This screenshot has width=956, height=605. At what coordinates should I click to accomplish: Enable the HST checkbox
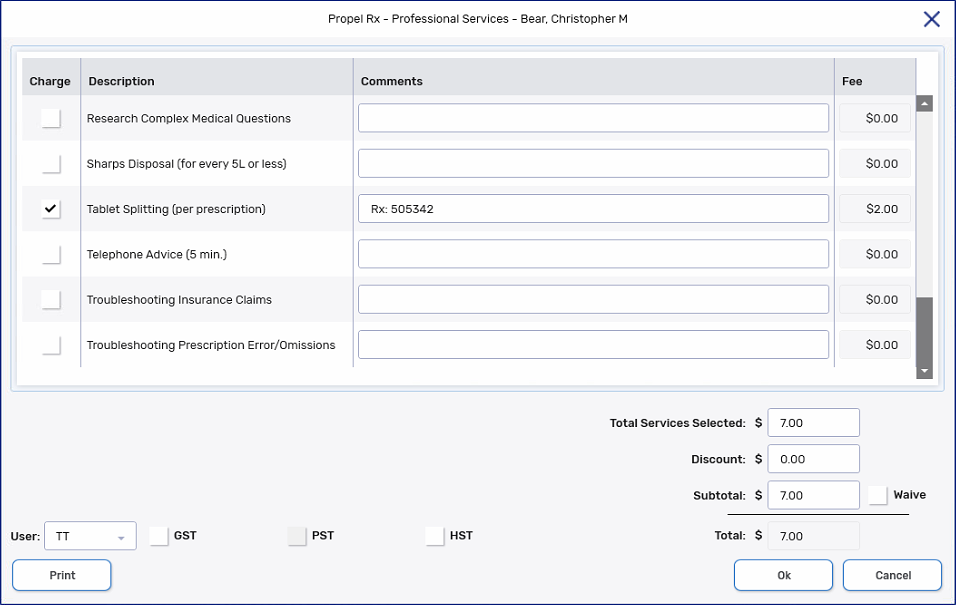coord(434,535)
